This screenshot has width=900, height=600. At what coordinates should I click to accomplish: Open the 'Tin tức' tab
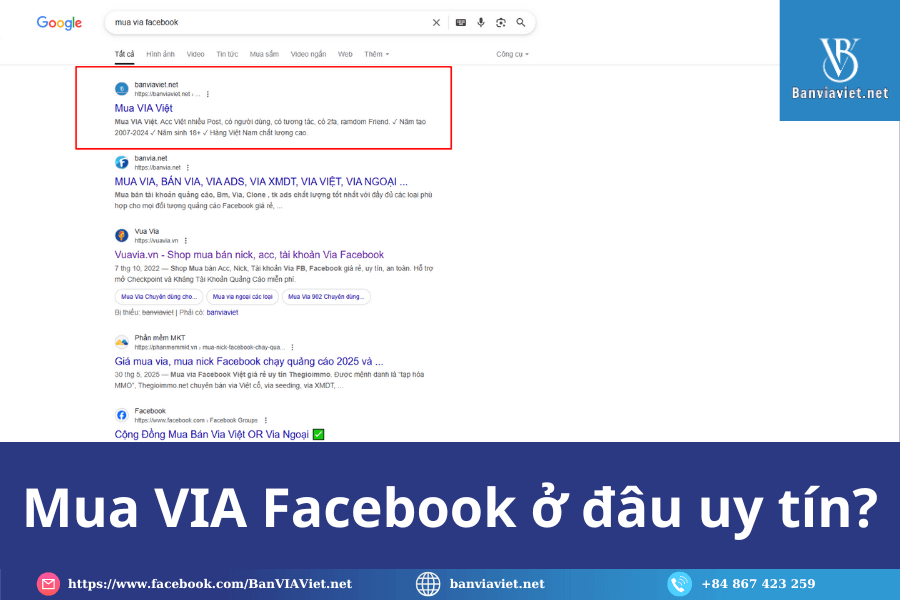(x=227, y=54)
